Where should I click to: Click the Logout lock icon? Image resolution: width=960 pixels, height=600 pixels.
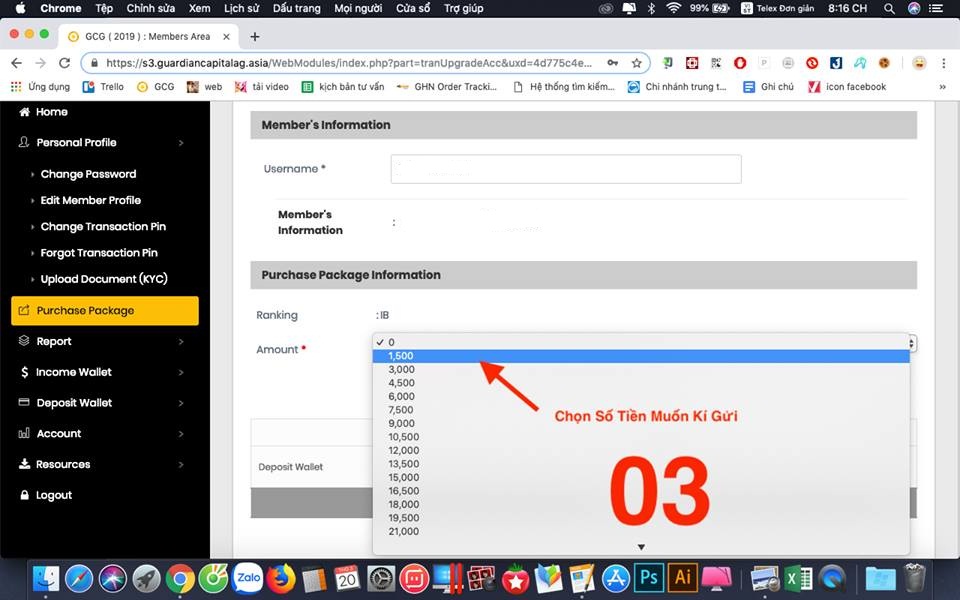(25, 495)
